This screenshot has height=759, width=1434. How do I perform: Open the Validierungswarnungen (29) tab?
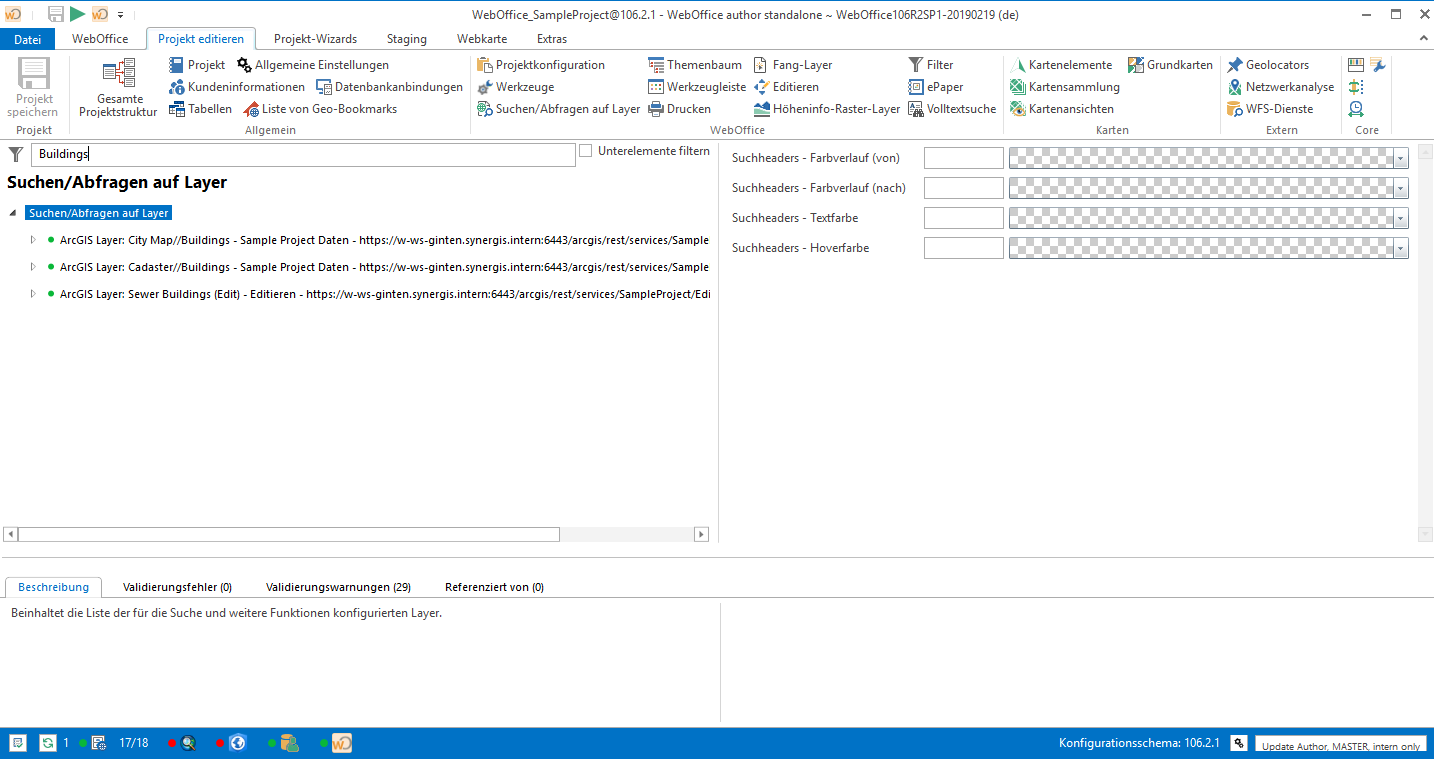pos(337,587)
